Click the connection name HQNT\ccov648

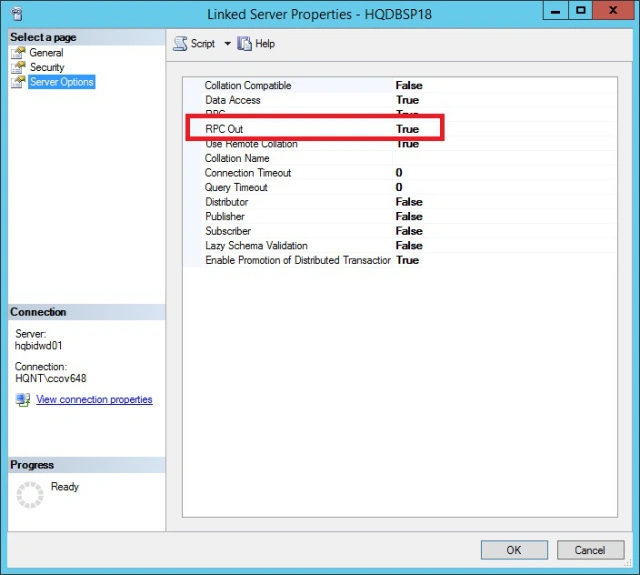coord(51,378)
